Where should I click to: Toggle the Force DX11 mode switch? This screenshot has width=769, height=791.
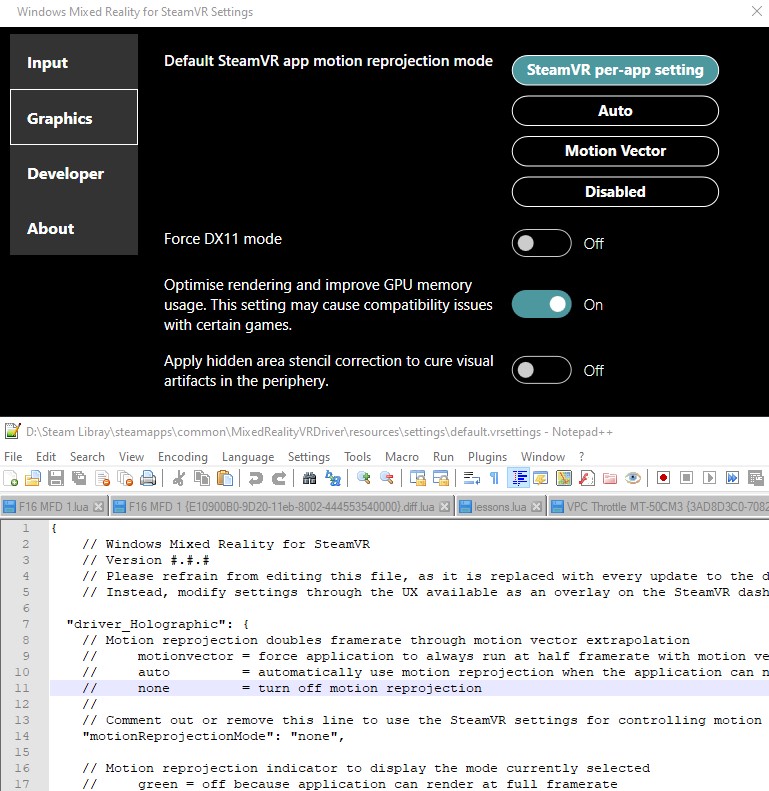tap(541, 243)
